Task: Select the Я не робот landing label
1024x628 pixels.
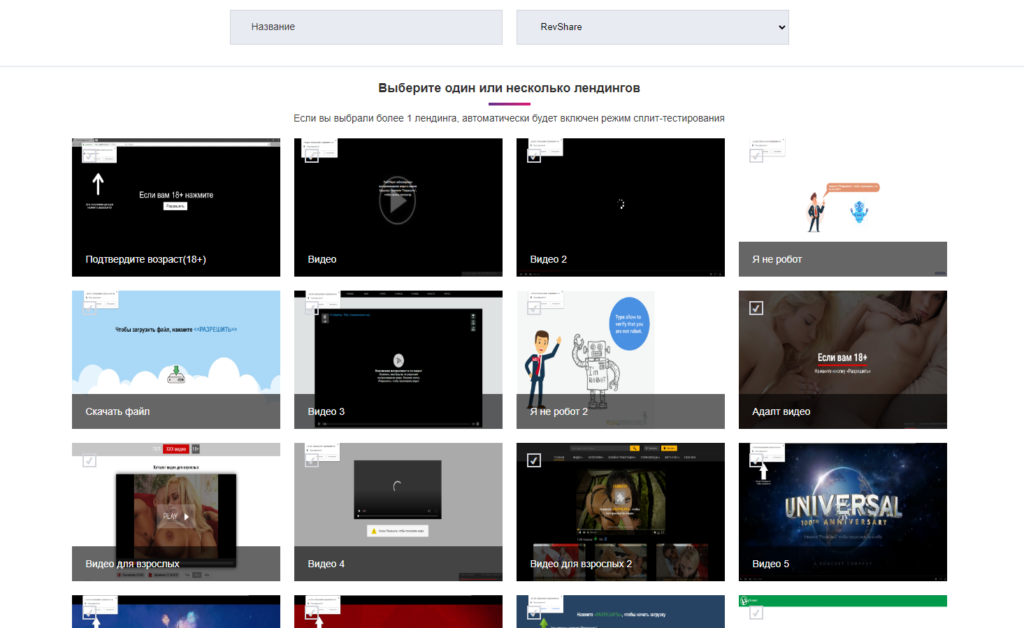Action: 776,259
